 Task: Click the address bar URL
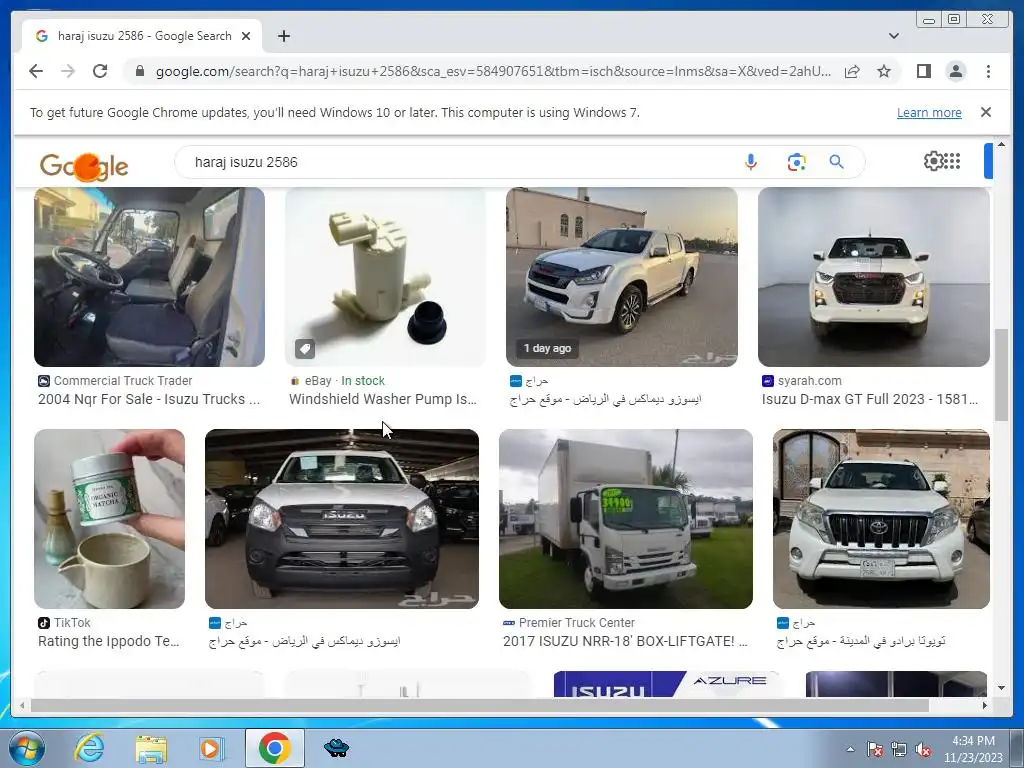point(493,71)
